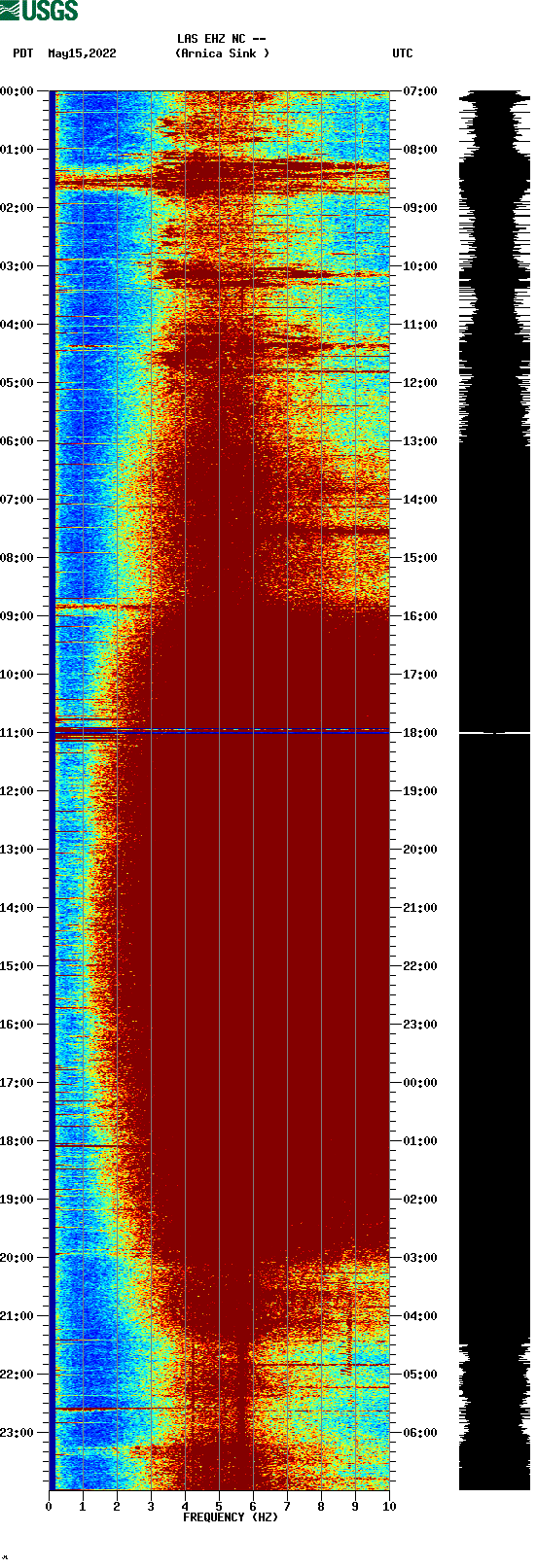Click the 12:00 UTC time label

420,383
